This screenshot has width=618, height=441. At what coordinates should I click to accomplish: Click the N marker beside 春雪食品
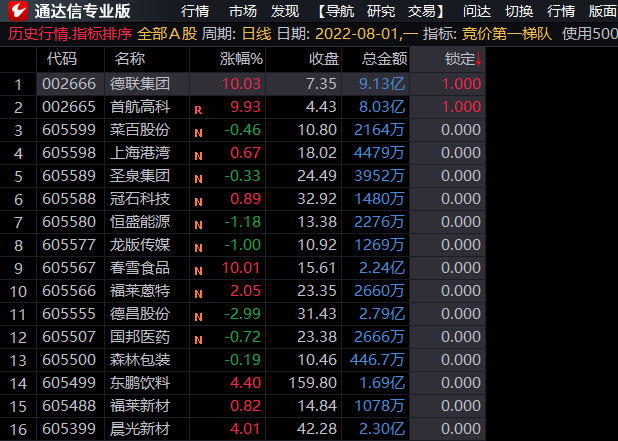point(198,271)
